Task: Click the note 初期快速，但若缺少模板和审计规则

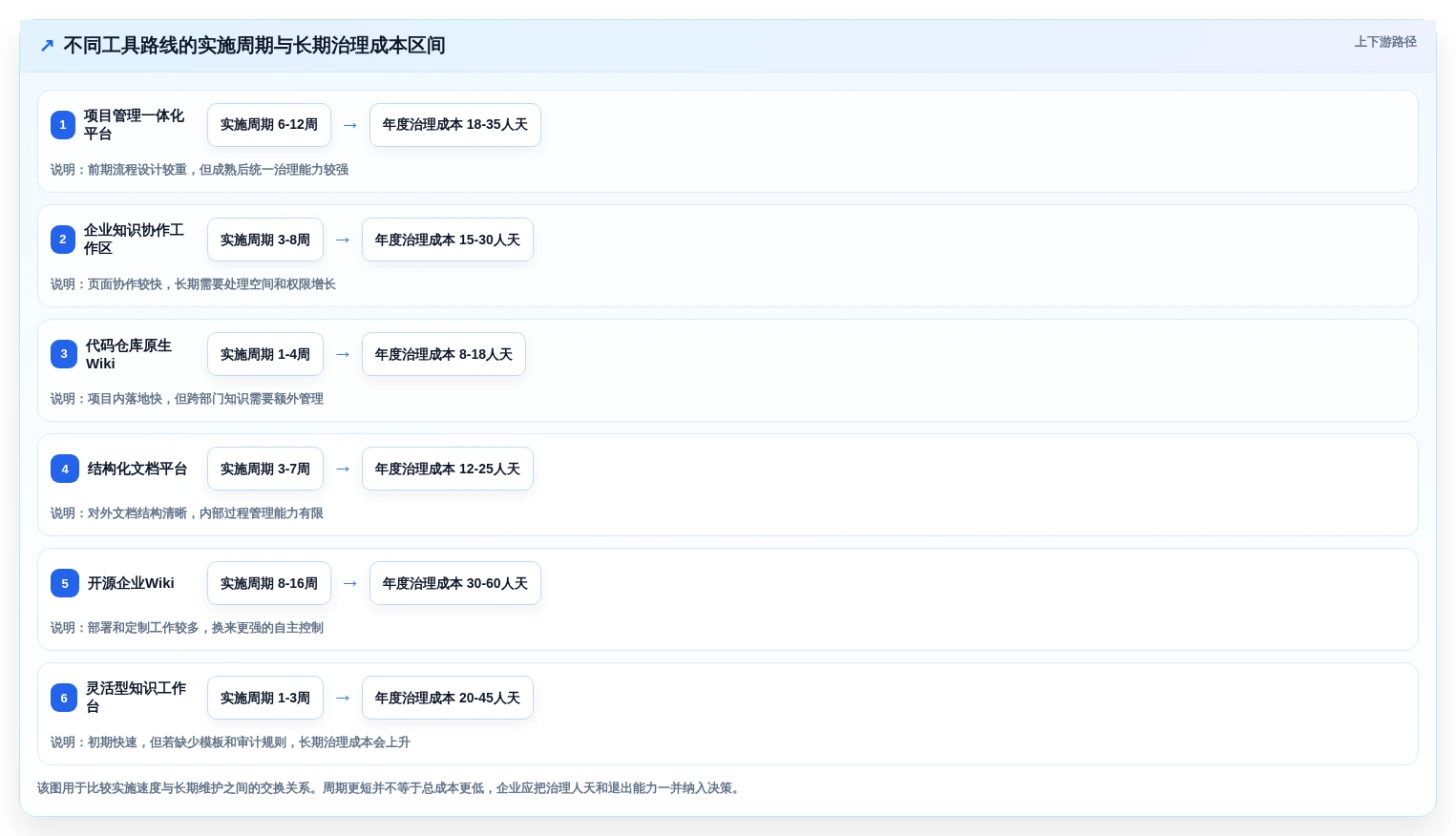Action: pos(187,742)
